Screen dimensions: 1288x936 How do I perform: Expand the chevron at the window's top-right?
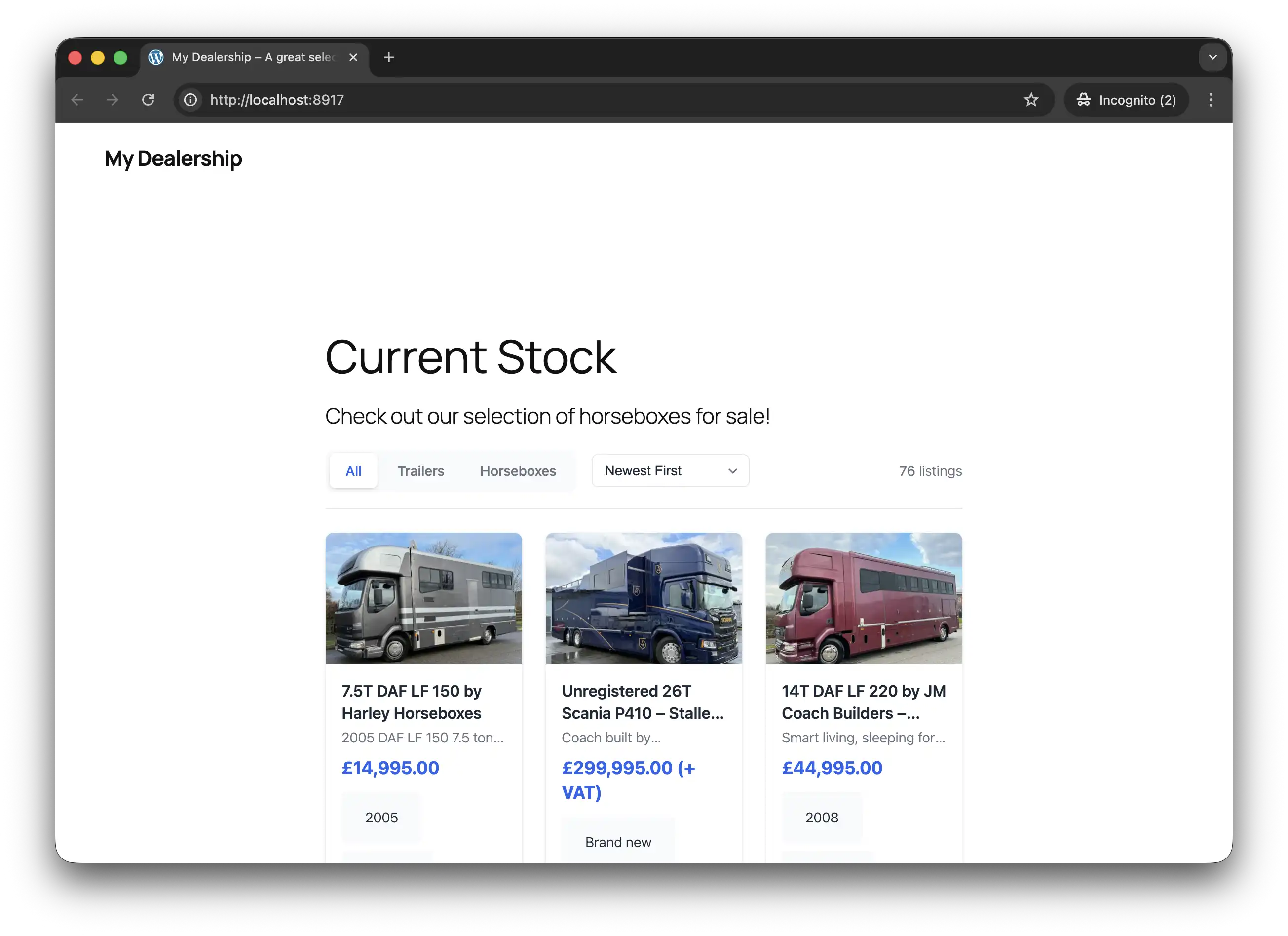(x=1212, y=57)
